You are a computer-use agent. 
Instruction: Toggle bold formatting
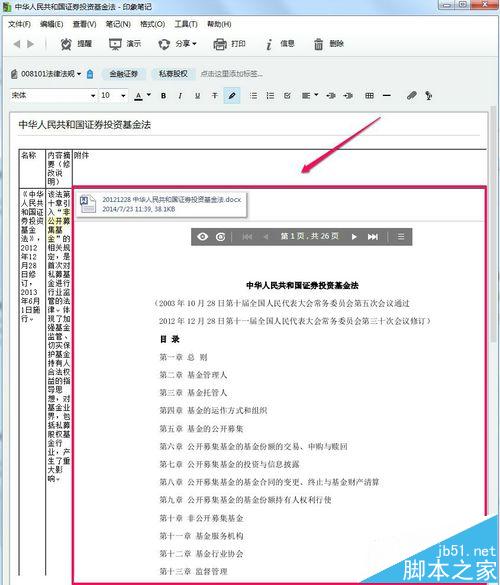(163, 96)
